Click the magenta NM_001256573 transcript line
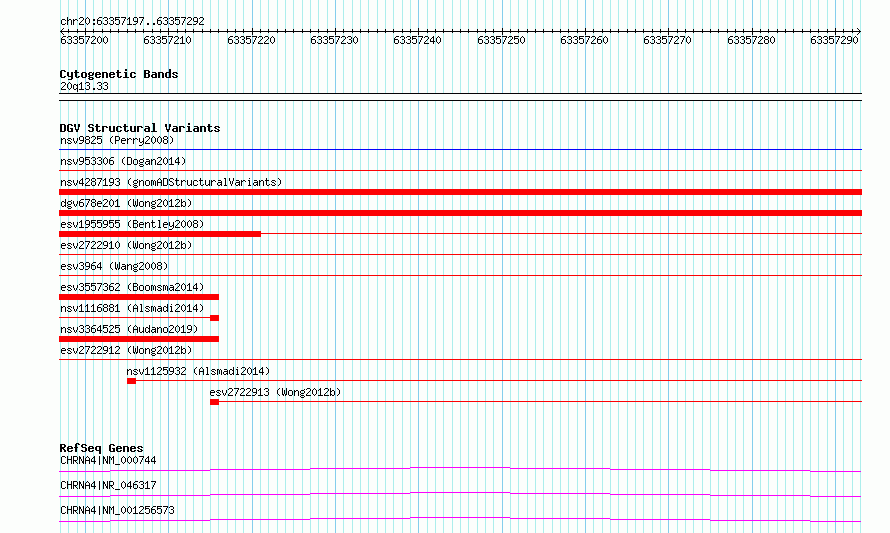Image resolution: width=890 pixels, height=533 pixels. pos(460,519)
